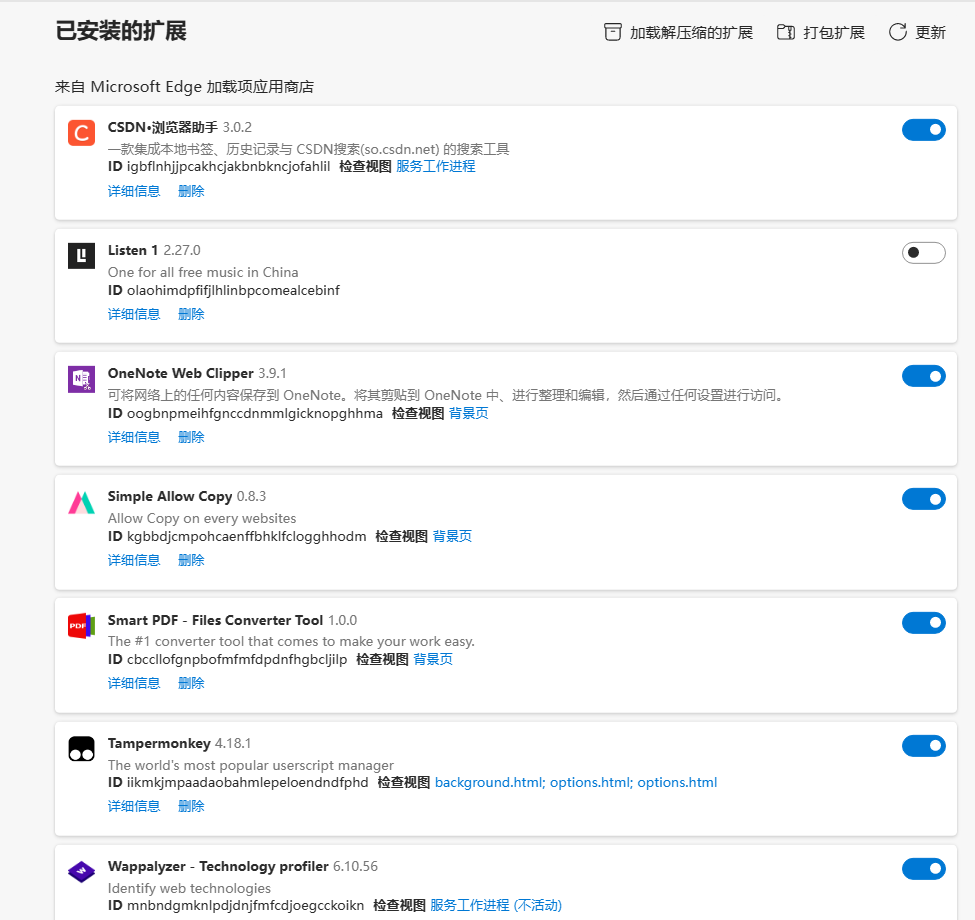The height and width of the screenshot is (920, 975).
Task: Open 详细信息 for Simple Allow Copy
Action: click(x=134, y=560)
